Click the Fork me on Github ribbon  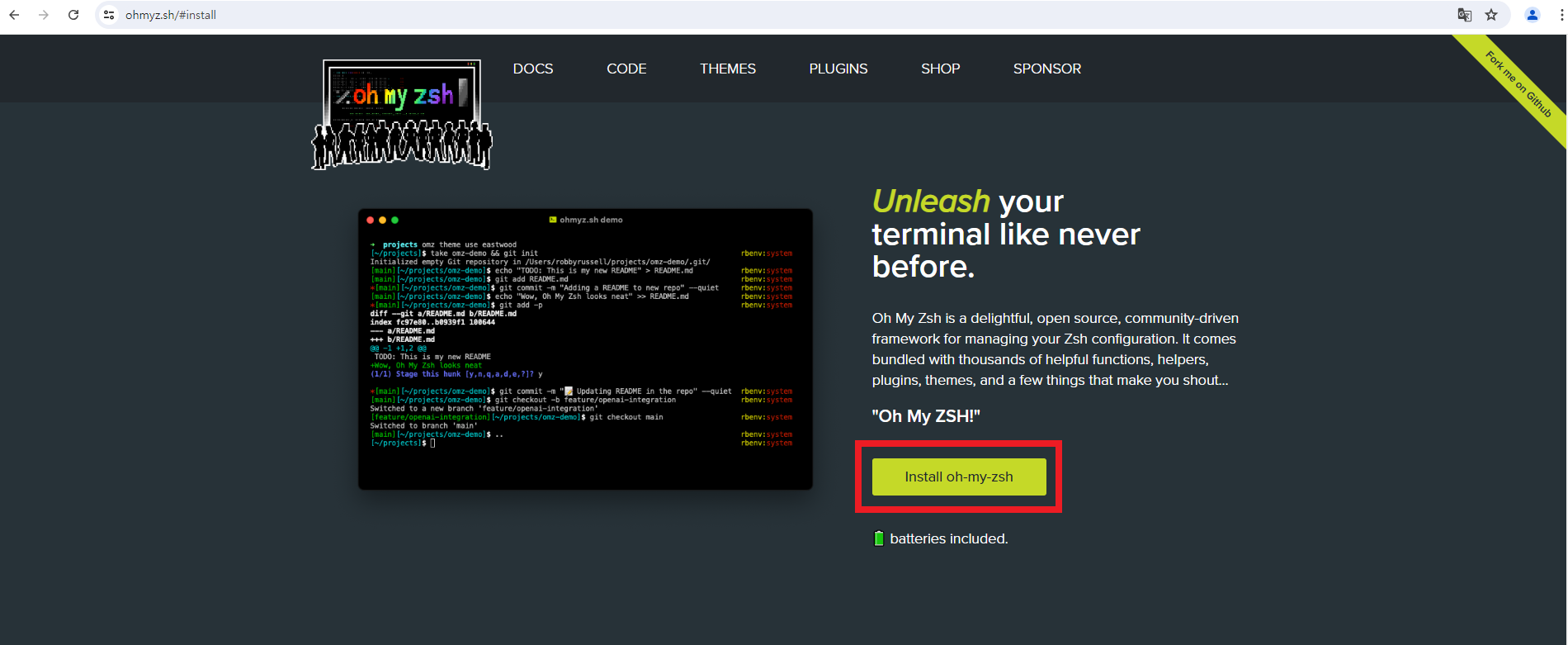click(x=1519, y=83)
